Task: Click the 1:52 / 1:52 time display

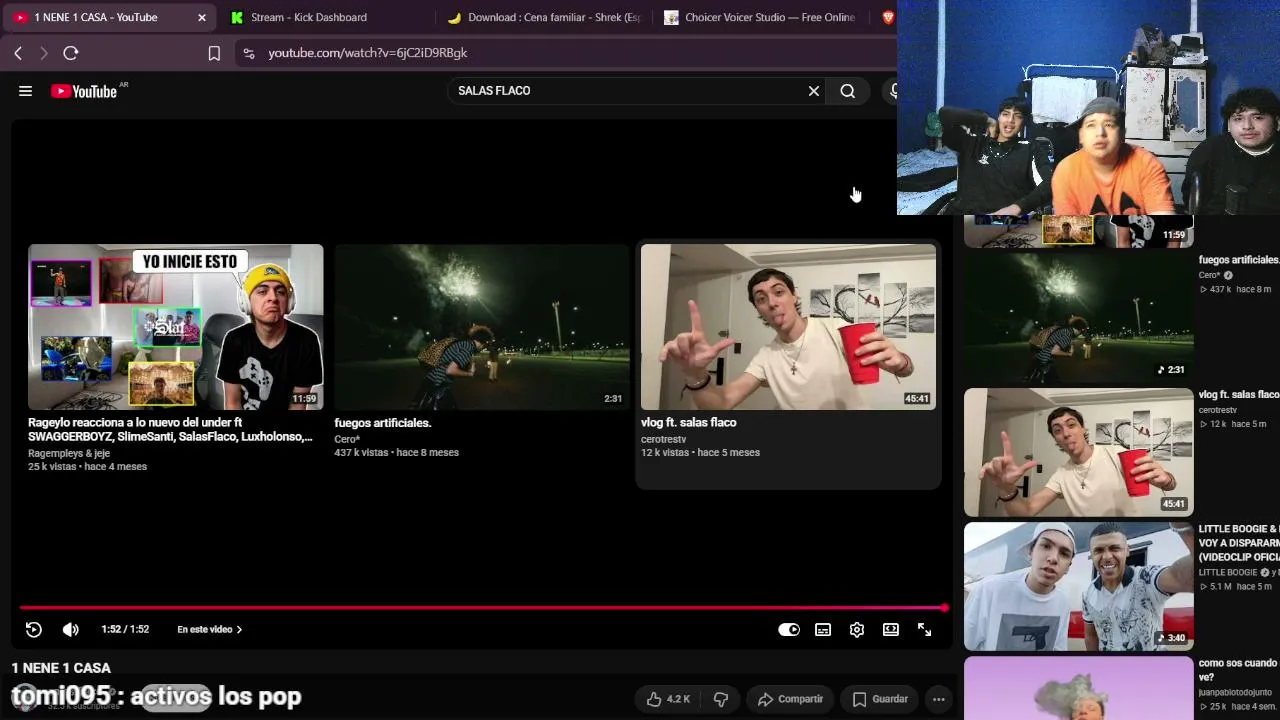Action: coord(125,629)
